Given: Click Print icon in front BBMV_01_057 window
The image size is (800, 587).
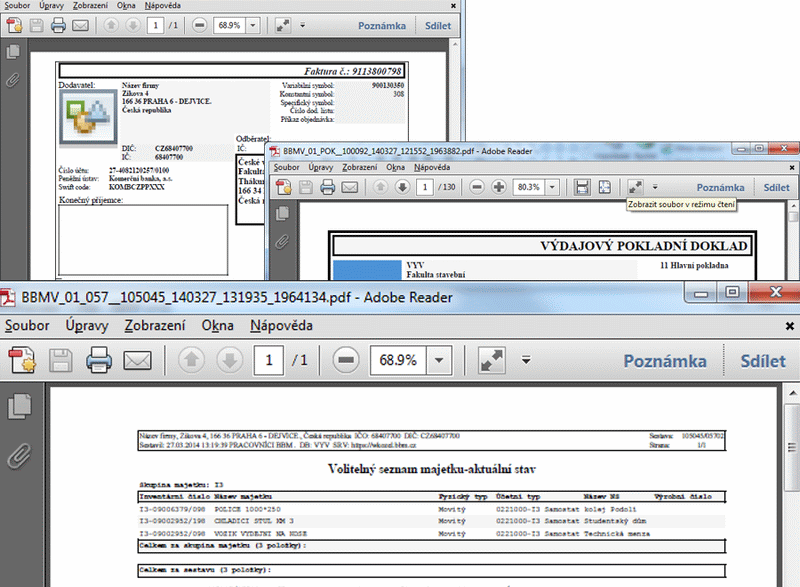Looking at the screenshot, I should point(98,361).
